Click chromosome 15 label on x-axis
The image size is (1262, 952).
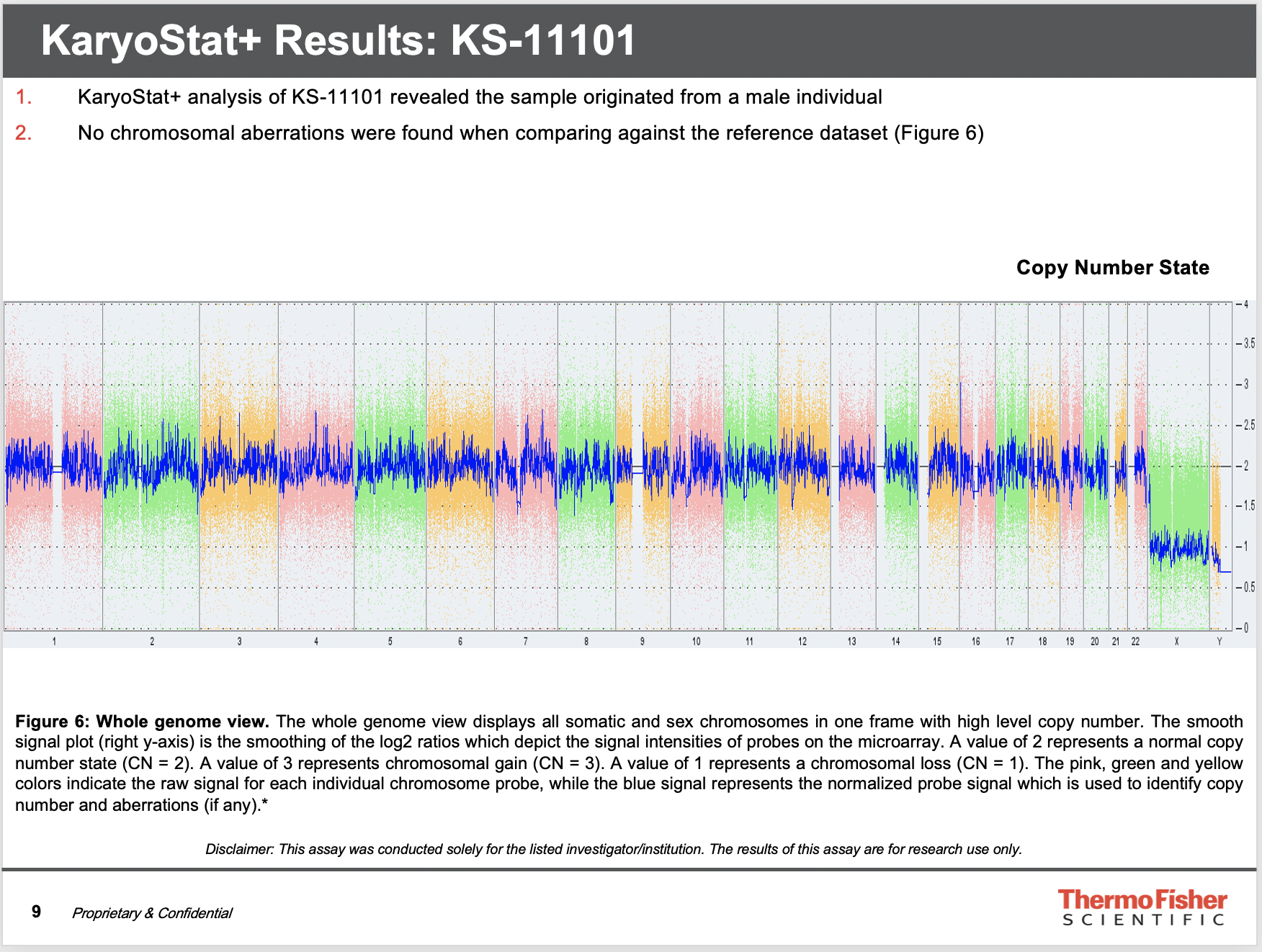coord(937,641)
